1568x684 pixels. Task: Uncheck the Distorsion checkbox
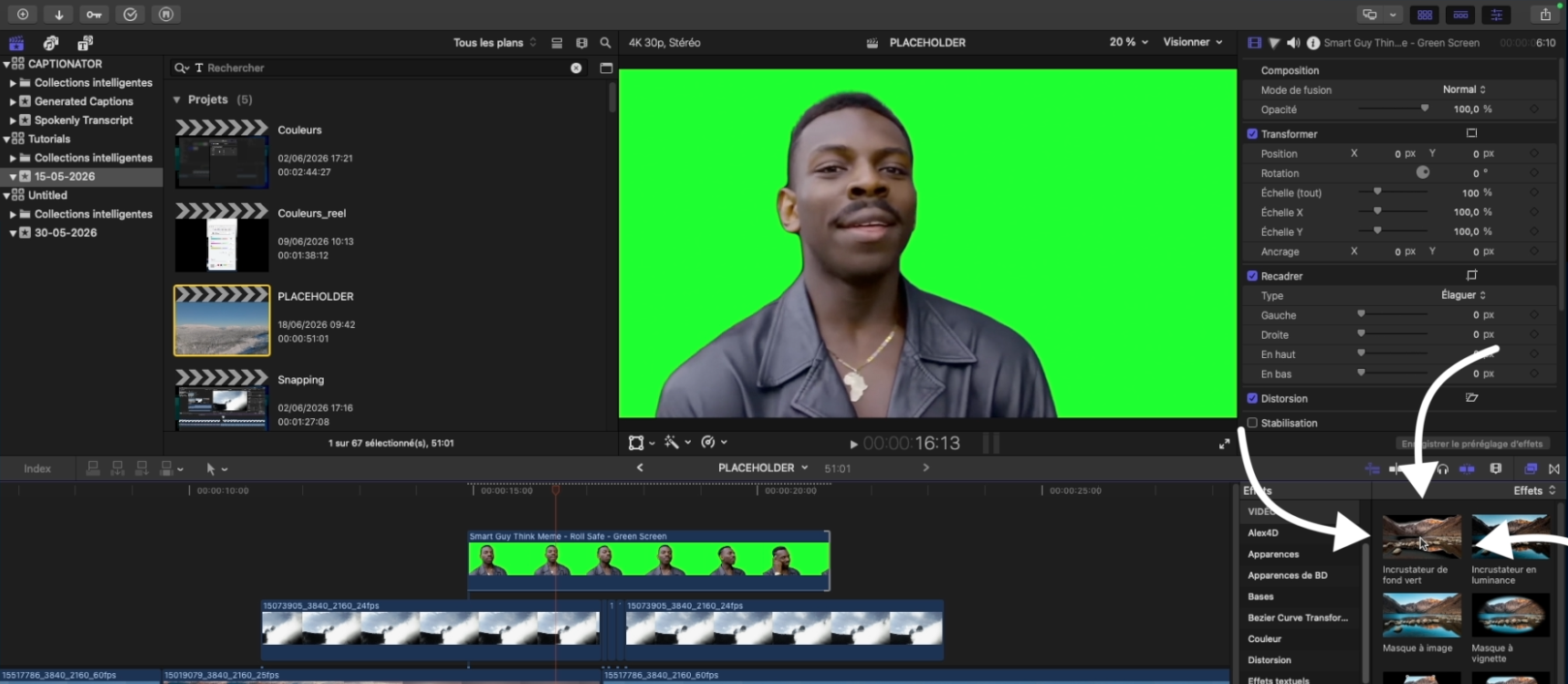[x=1252, y=398]
